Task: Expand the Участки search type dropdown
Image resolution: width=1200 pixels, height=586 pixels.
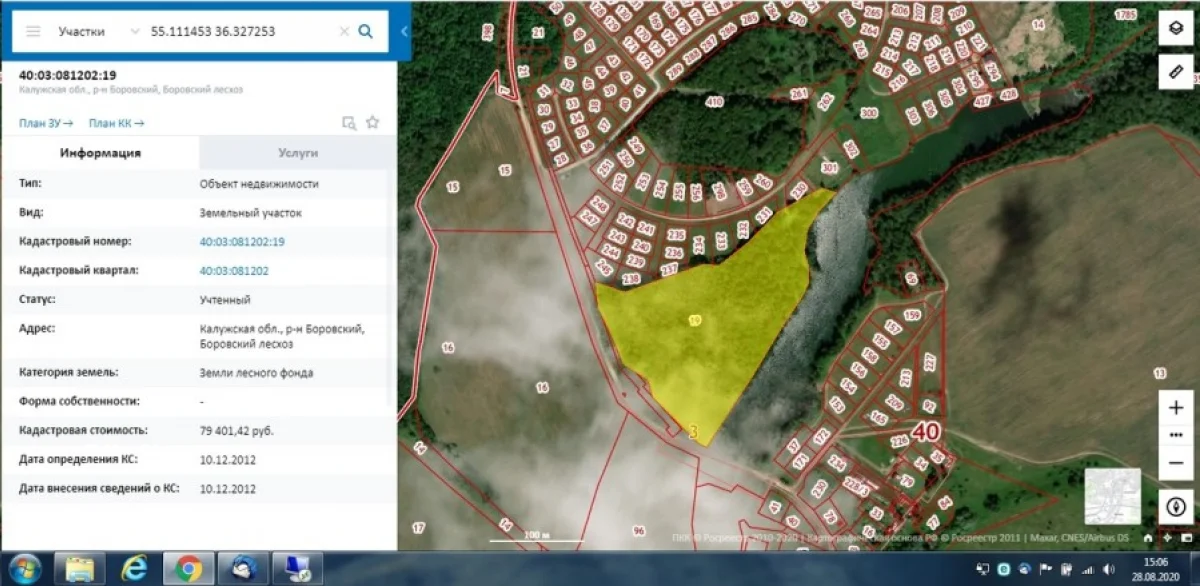Action: 134,31
